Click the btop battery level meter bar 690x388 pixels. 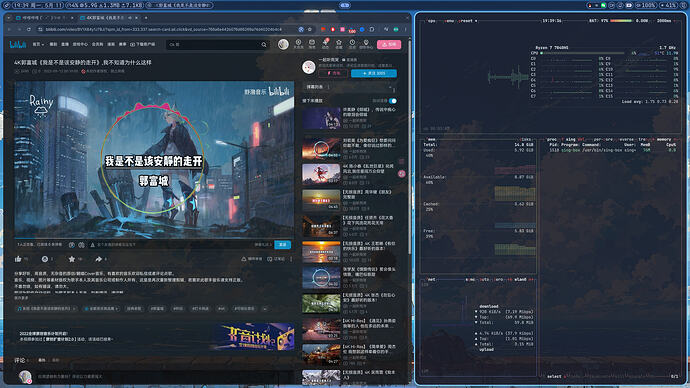coord(620,21)
